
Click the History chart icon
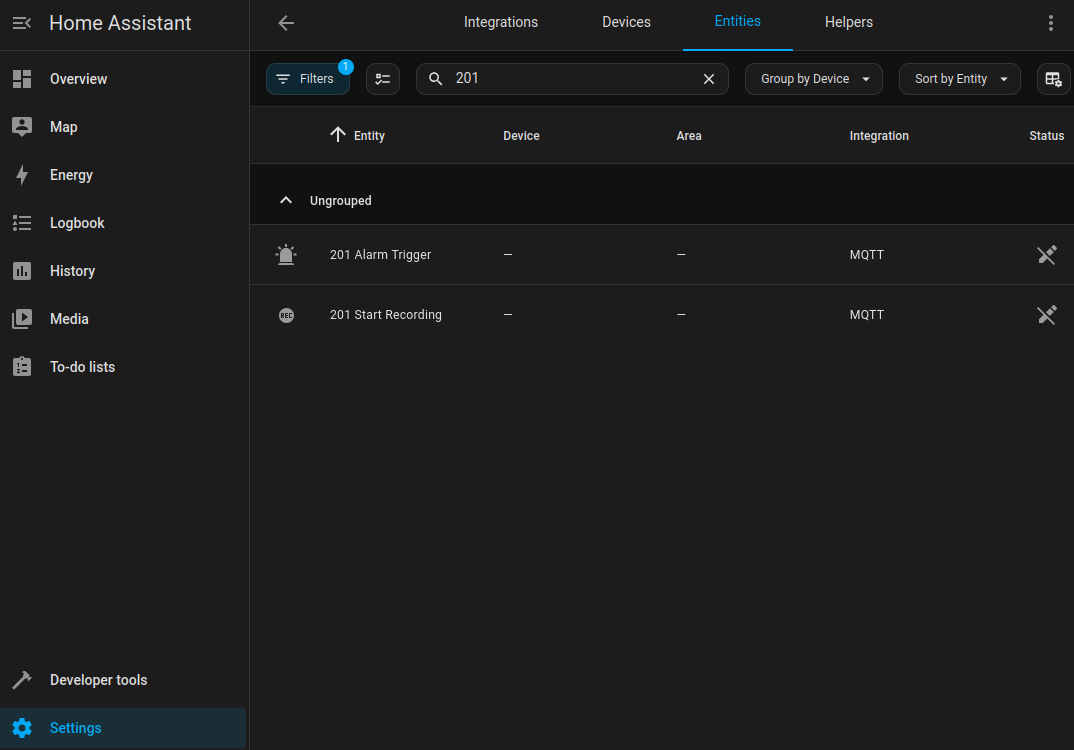[x=22, y=271]
